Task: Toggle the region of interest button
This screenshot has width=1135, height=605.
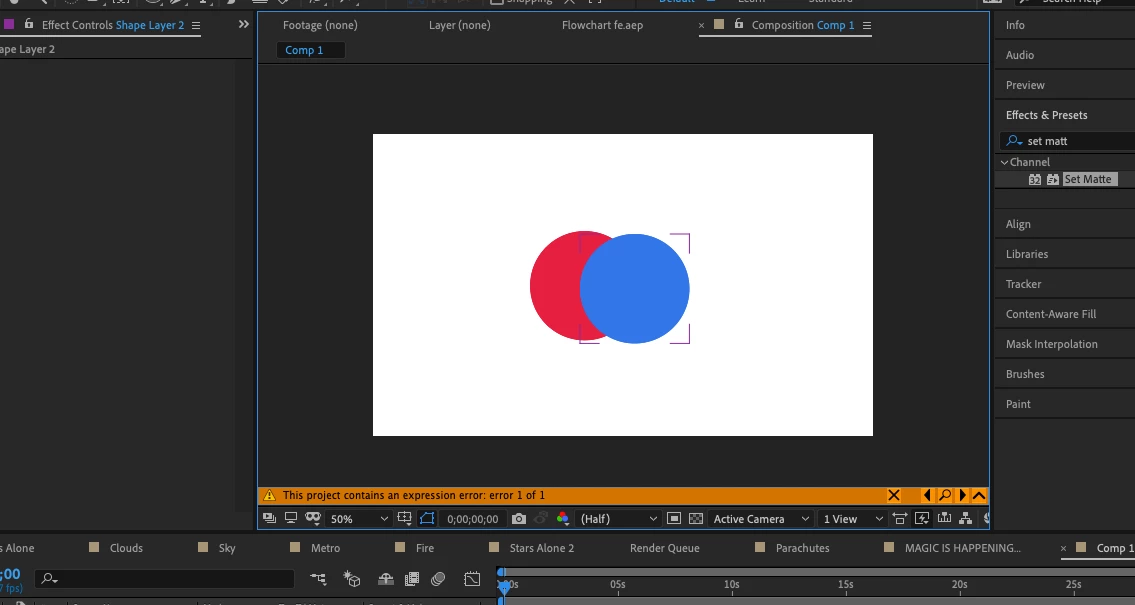Action: coord(674,519)
